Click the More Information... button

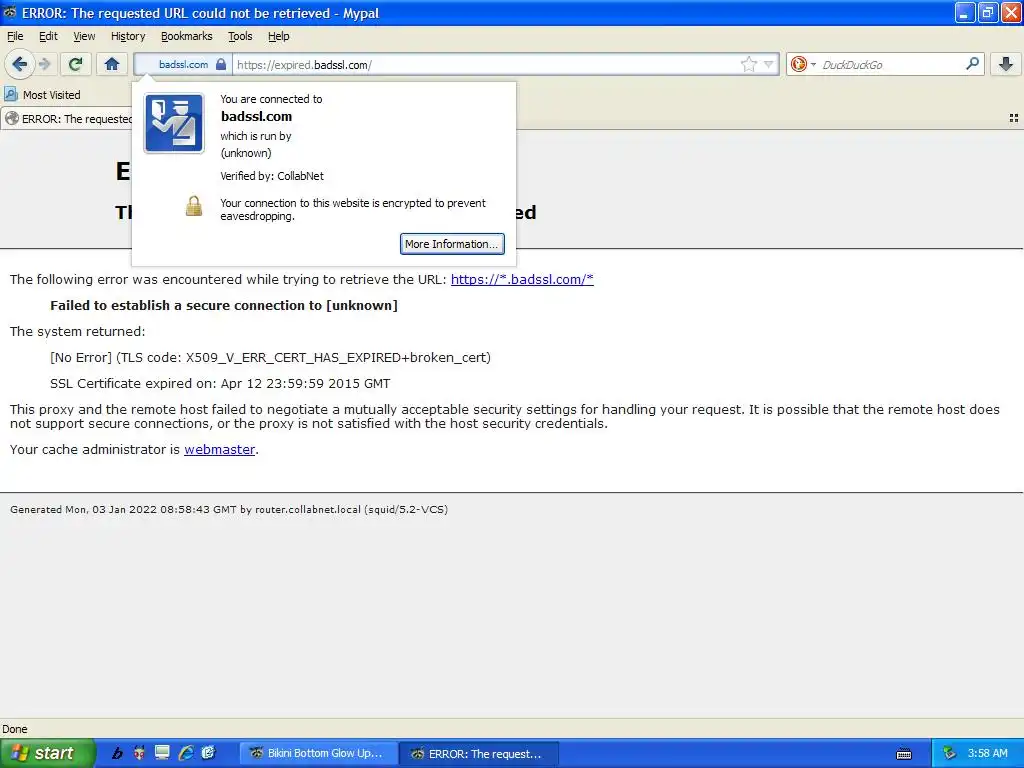(452, 244)
